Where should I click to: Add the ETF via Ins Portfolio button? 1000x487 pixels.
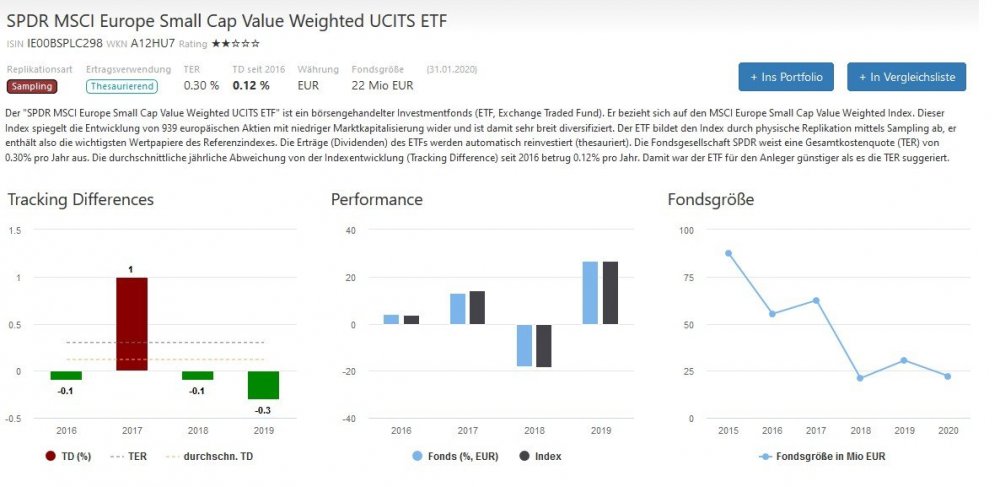pos(786,76)
